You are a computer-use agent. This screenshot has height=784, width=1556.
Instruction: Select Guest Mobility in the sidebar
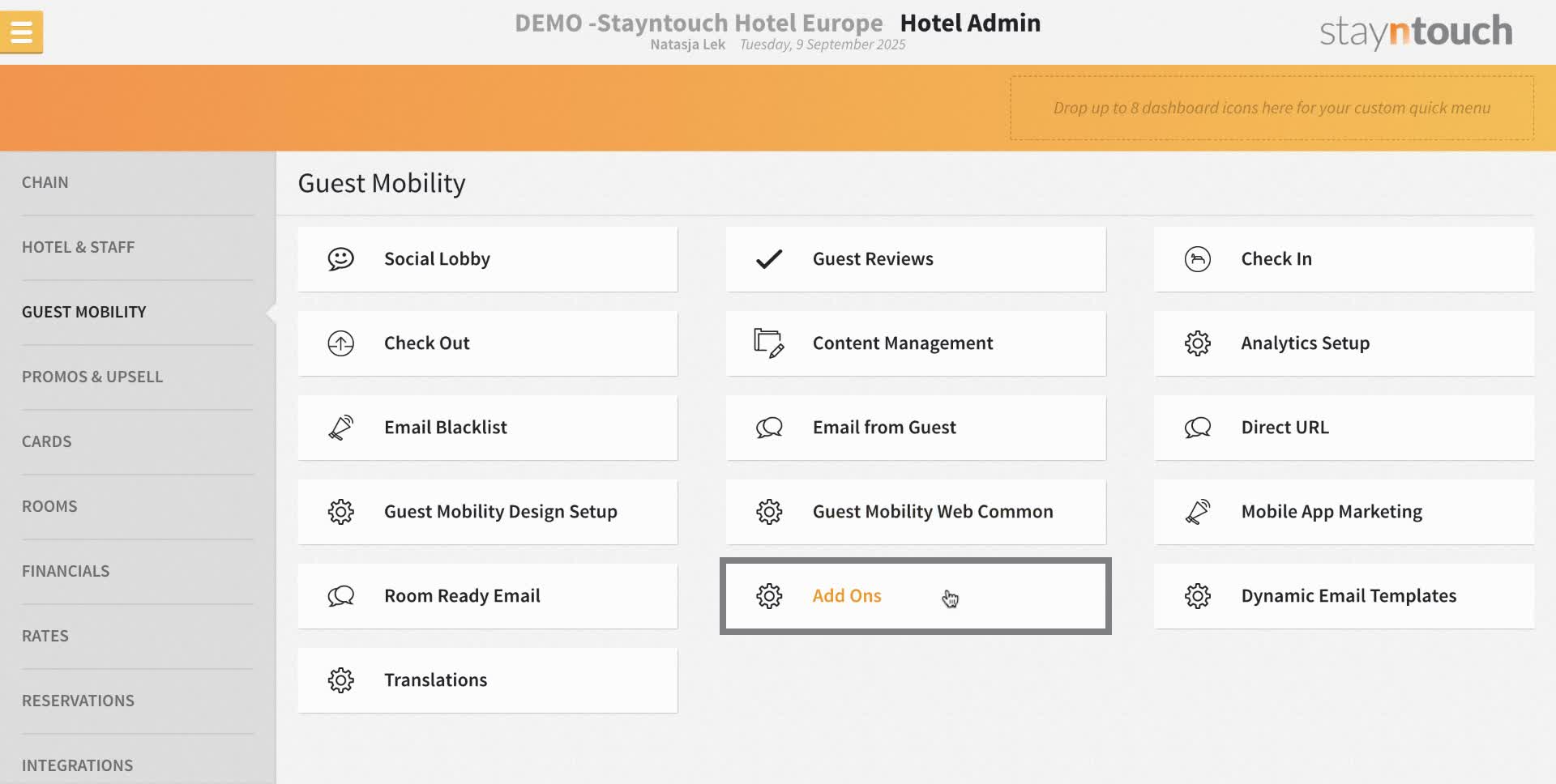point(138,312)
